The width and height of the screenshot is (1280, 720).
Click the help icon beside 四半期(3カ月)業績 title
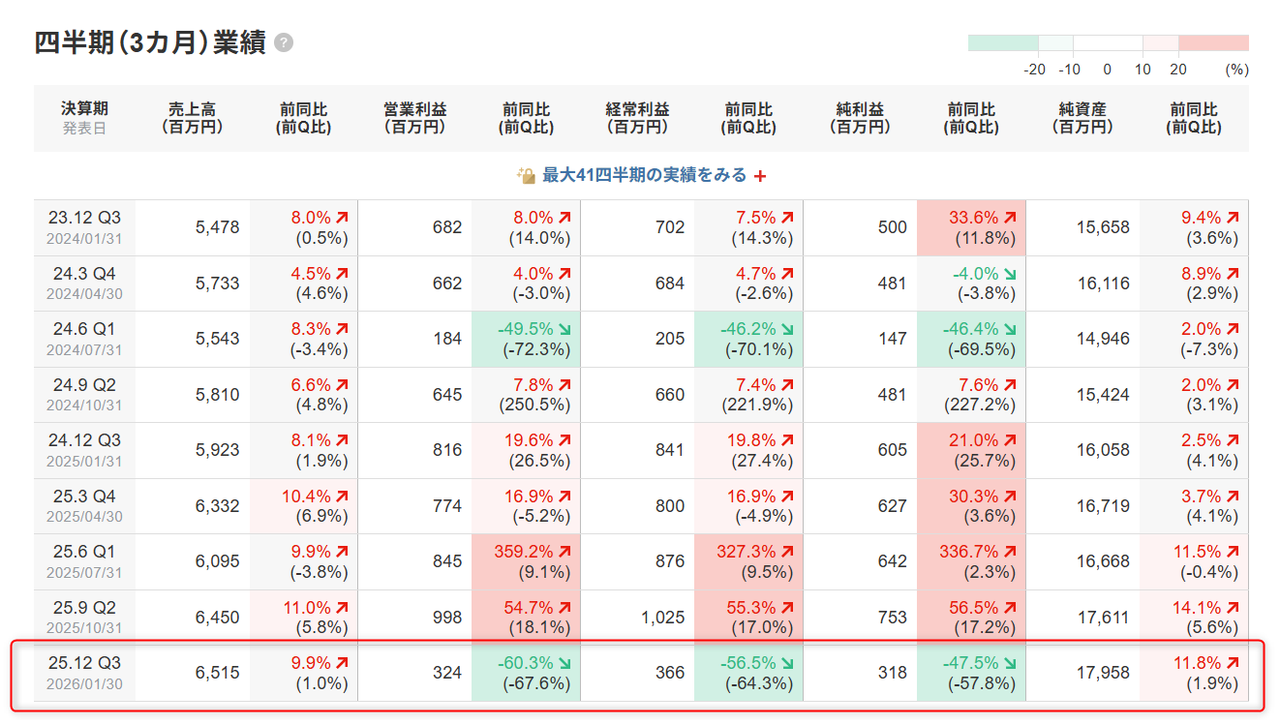284,43
